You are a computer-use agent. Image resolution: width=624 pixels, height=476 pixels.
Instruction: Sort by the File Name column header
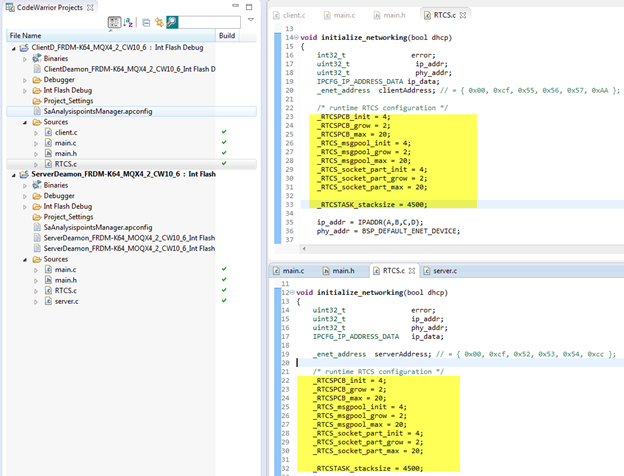click(x=111, y=36)
